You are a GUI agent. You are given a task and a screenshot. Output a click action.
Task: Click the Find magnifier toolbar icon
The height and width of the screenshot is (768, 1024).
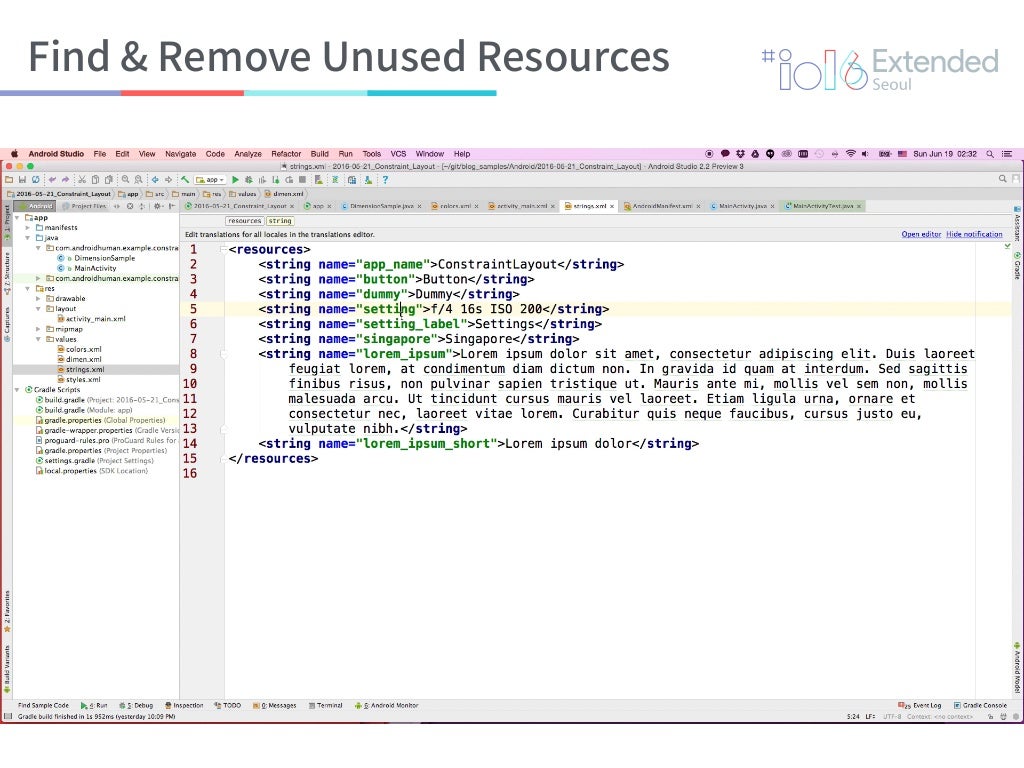pos(125,180)
